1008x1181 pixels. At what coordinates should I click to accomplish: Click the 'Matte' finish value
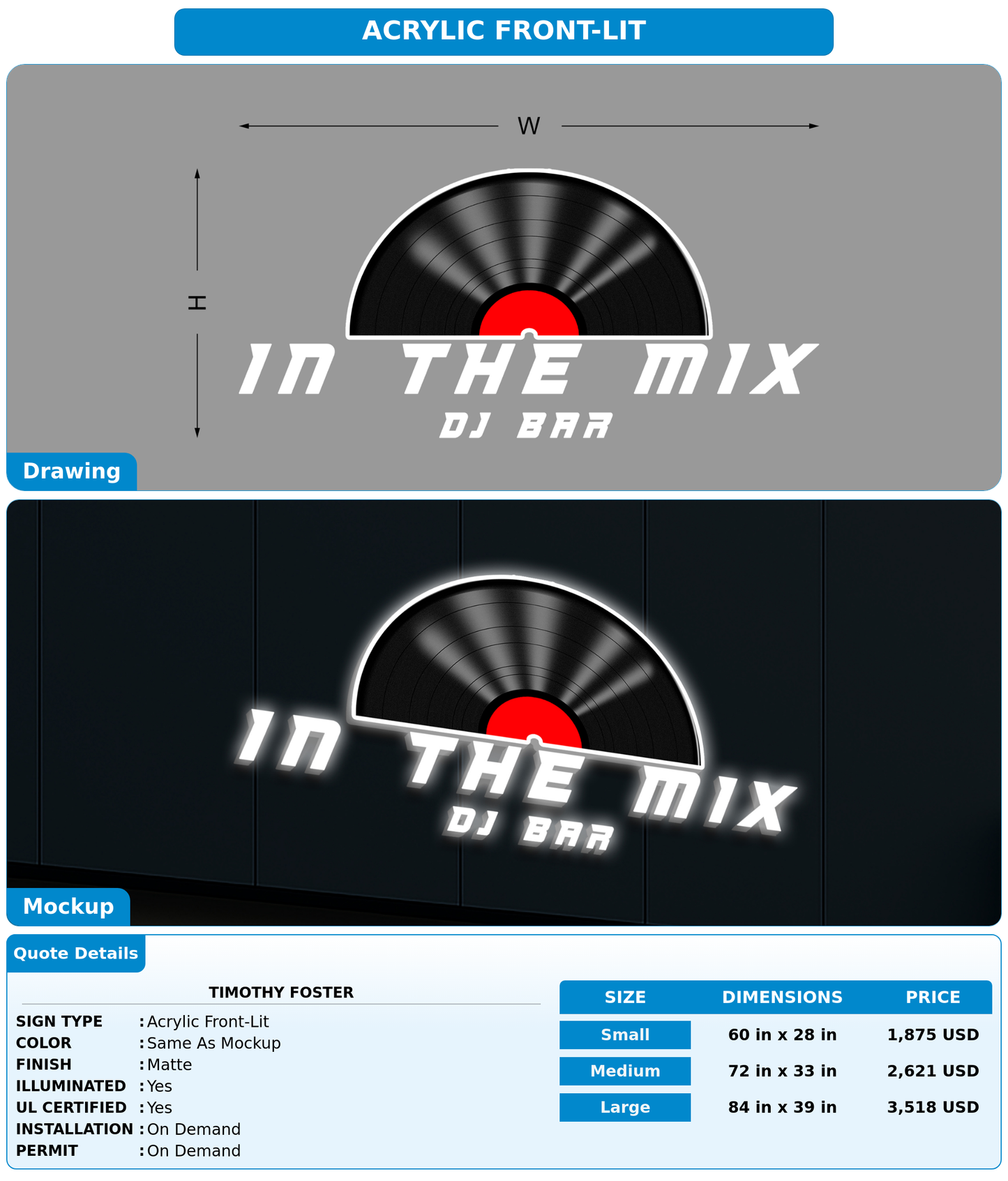[170, 1065]
